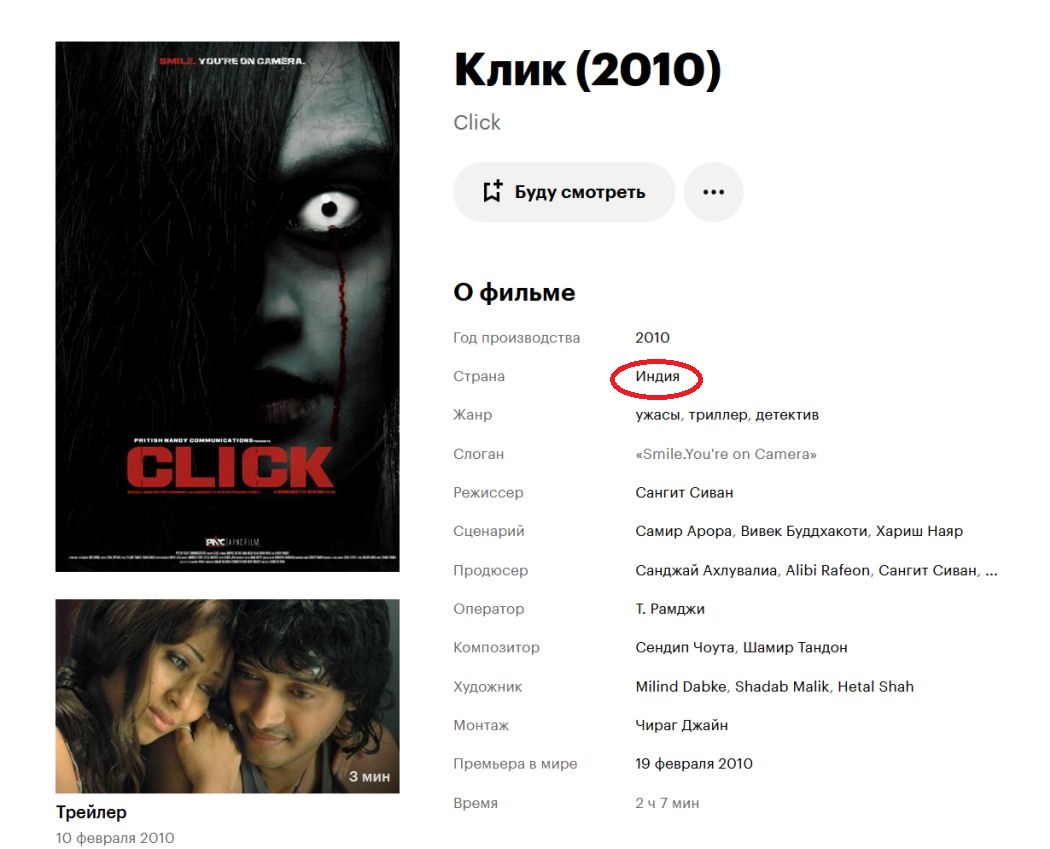Expand the producer list ellipsis

coord(992,571)
